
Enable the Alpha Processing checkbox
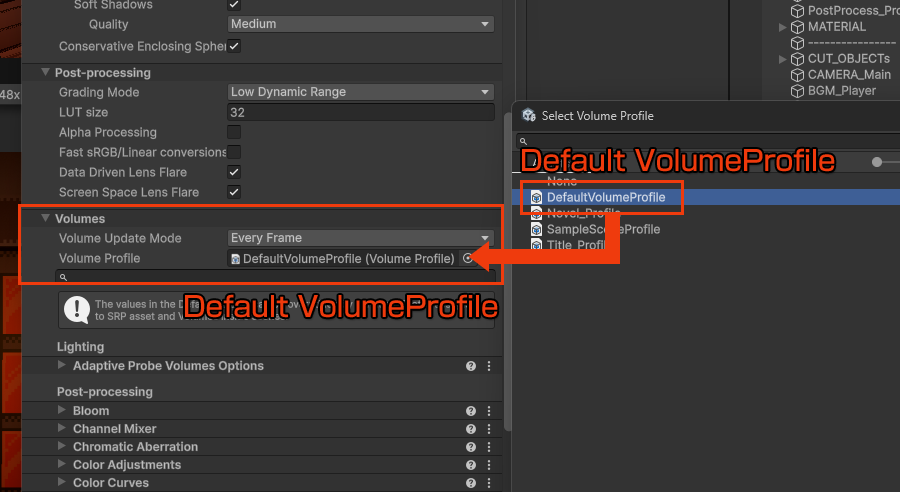point(234,132)
